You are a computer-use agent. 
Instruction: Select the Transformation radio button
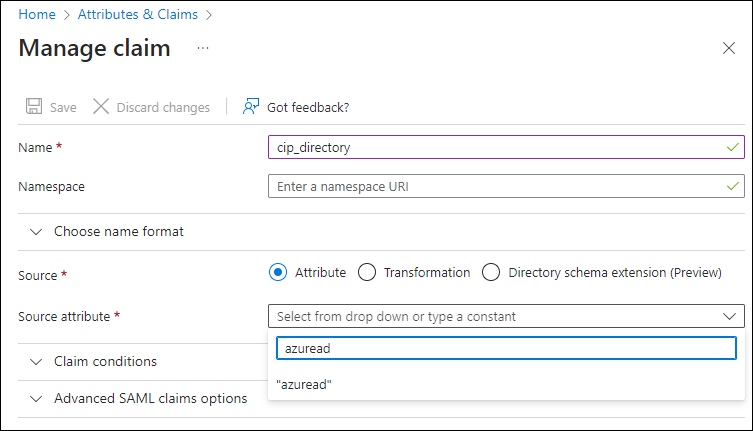pos(367,272)
